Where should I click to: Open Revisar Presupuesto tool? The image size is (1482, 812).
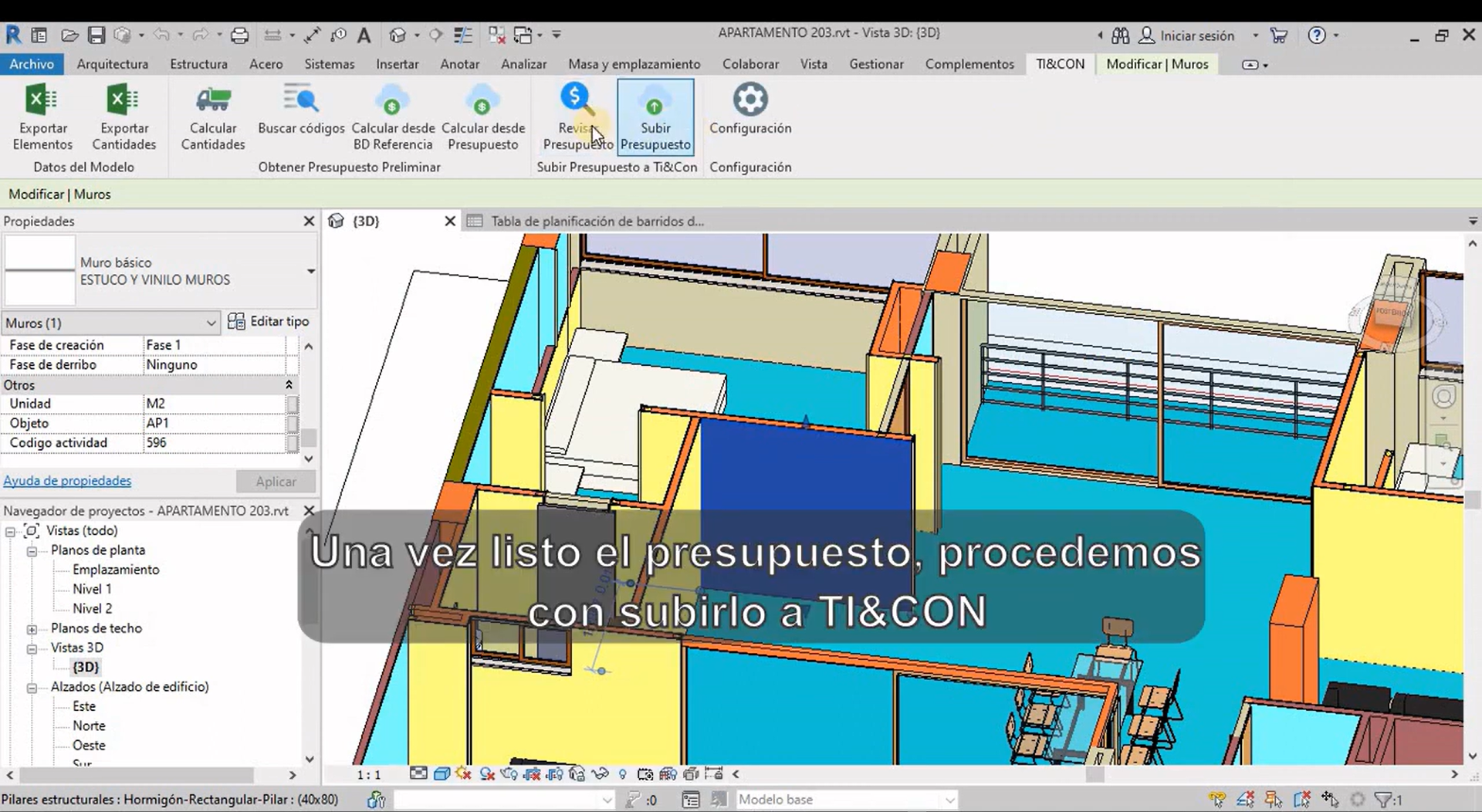pyautogui.click(x=577, y=117)
